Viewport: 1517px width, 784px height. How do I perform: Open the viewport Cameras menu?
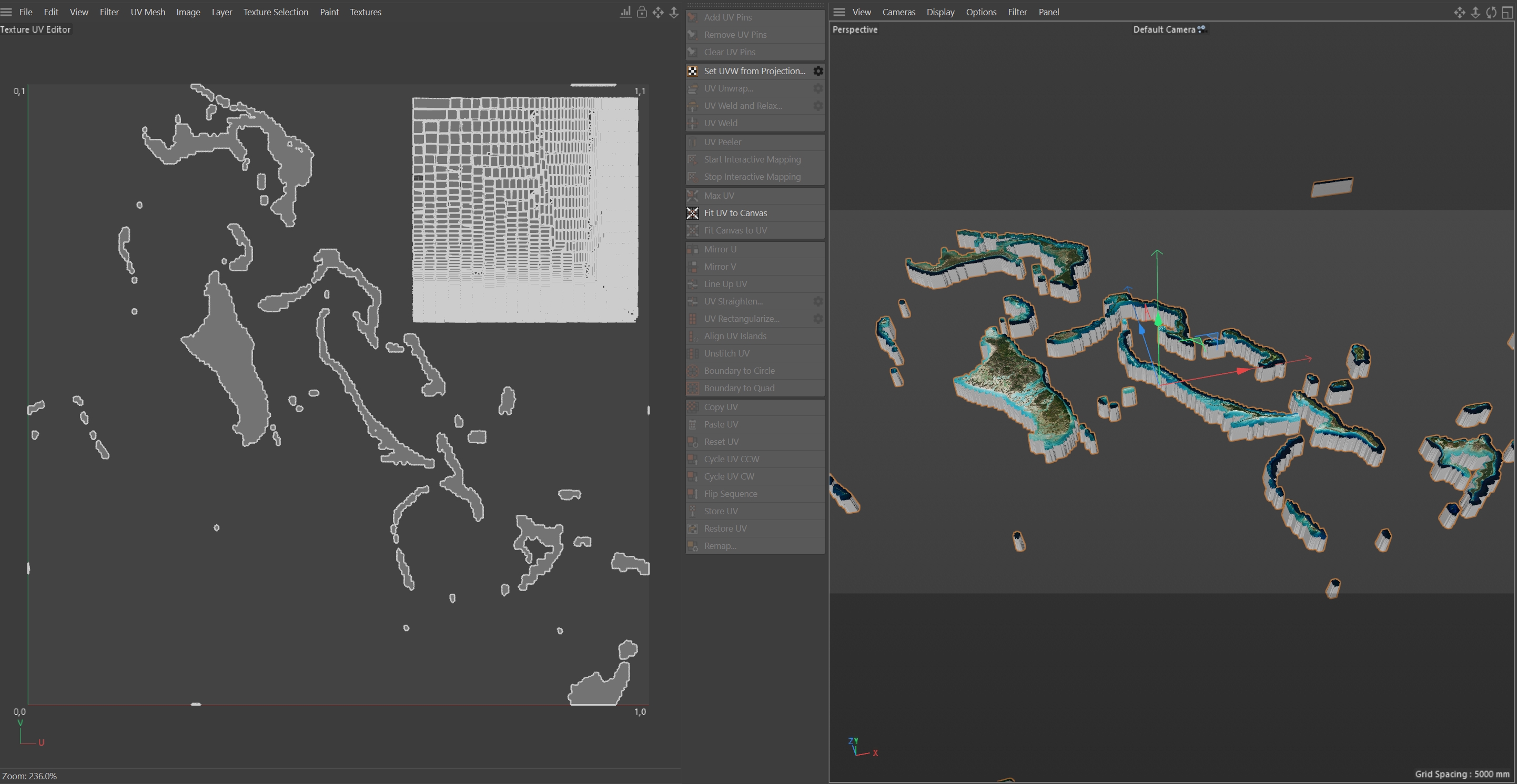pos(898,13)
